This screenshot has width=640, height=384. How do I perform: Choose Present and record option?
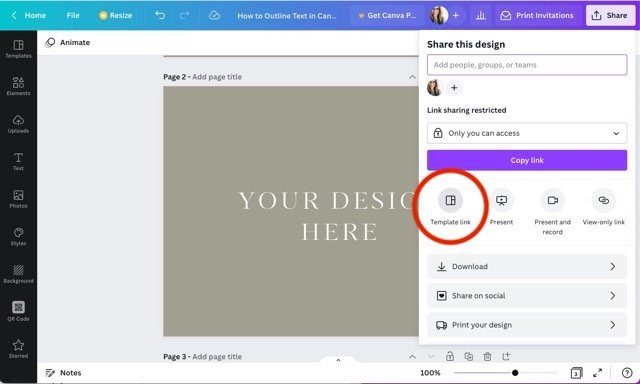(553, 212)
